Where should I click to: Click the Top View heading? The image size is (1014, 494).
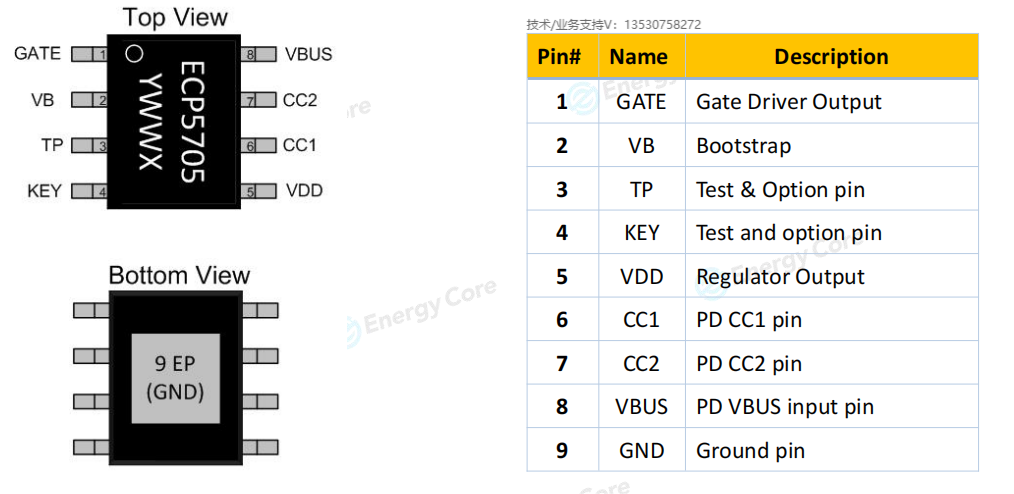pos(175,17)
